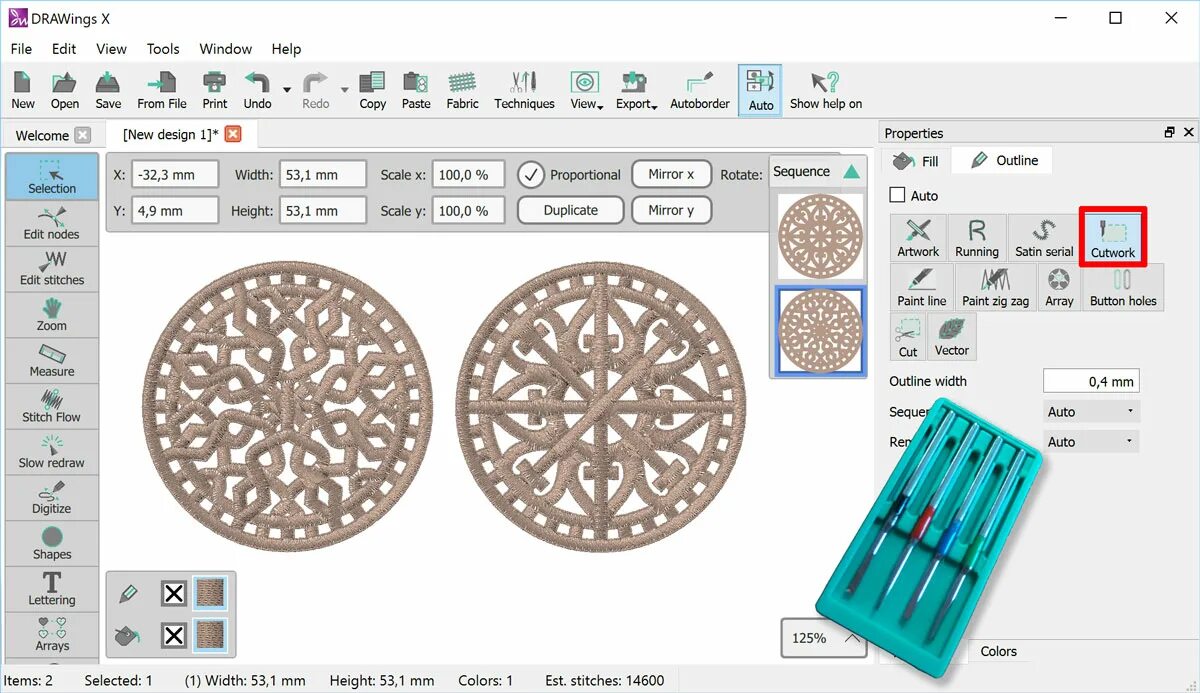Click the Duplicate button
1200x693 pixels.
click(x=571, y=210)
